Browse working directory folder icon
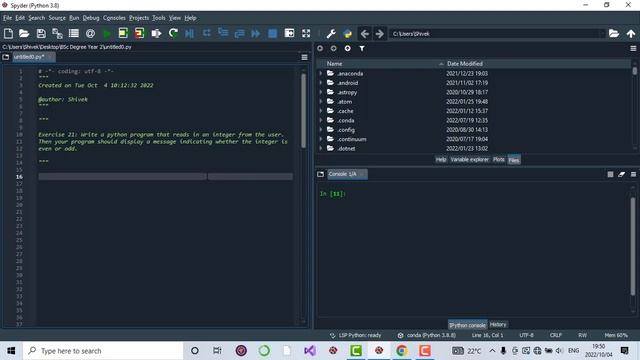This screenshot has height=360, width=640. (614, 33)
